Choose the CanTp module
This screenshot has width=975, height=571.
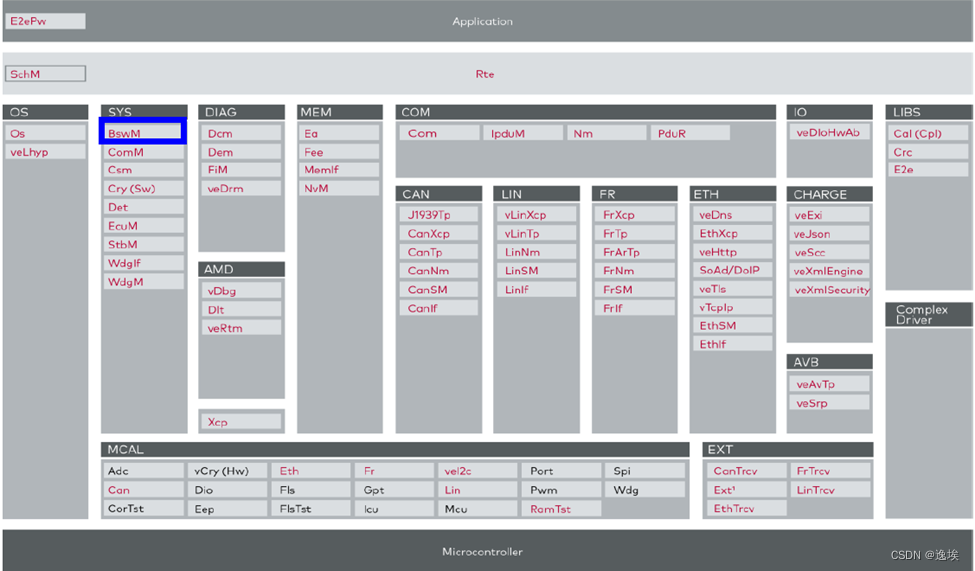[438, 252]
